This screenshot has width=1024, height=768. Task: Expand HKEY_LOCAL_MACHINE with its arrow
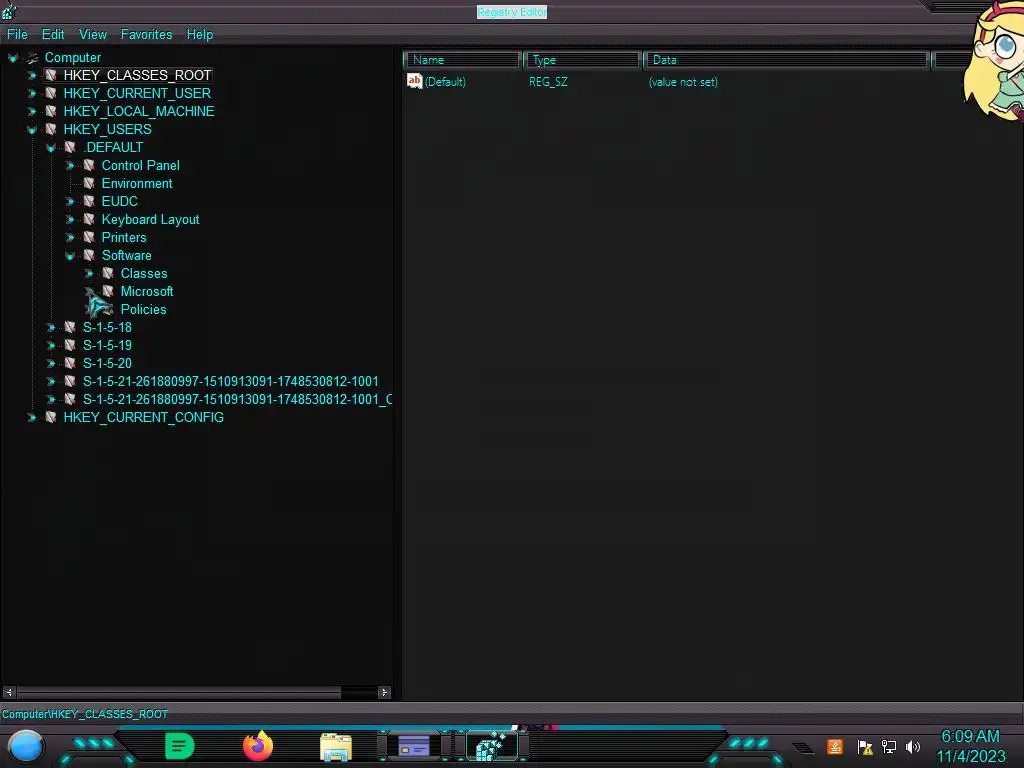click(x=31, y=112)
